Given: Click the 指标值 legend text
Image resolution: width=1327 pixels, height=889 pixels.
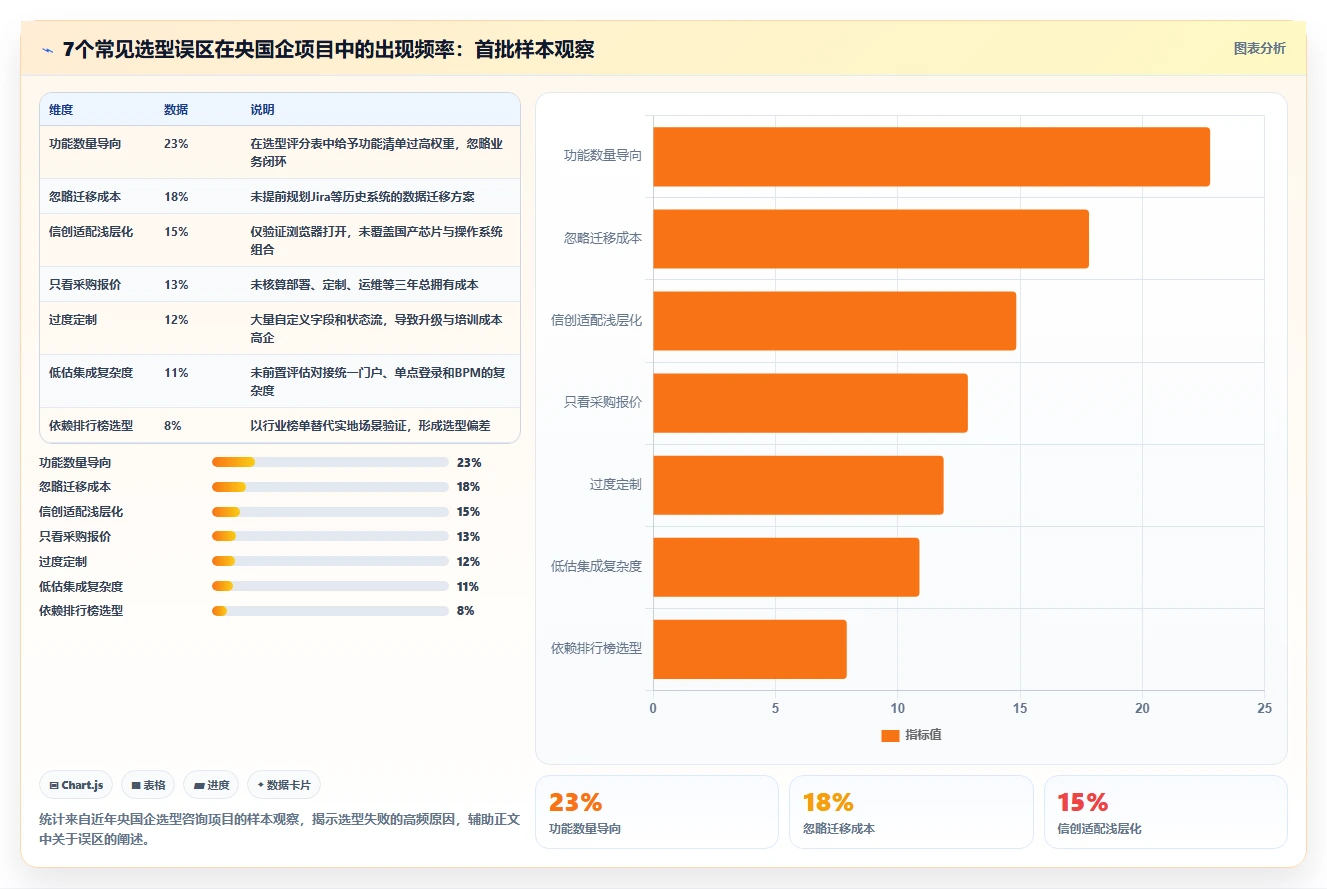Looking at the screenshot, I should 923,735.
